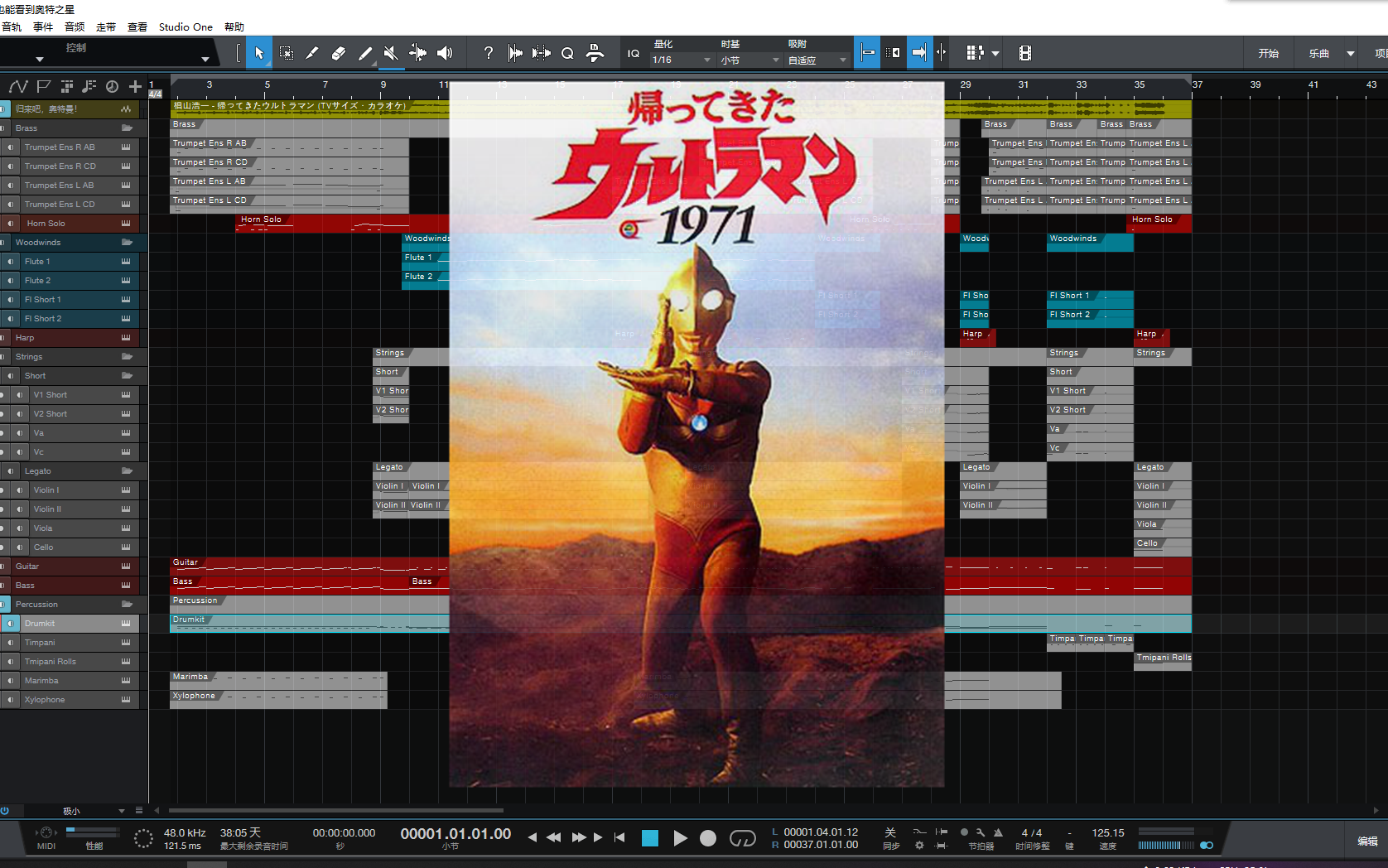Image resolution: width=1388 pixels, height=868 pixels.
Task: Open the arranger track grid icon
Action: (x=67, y=86)
